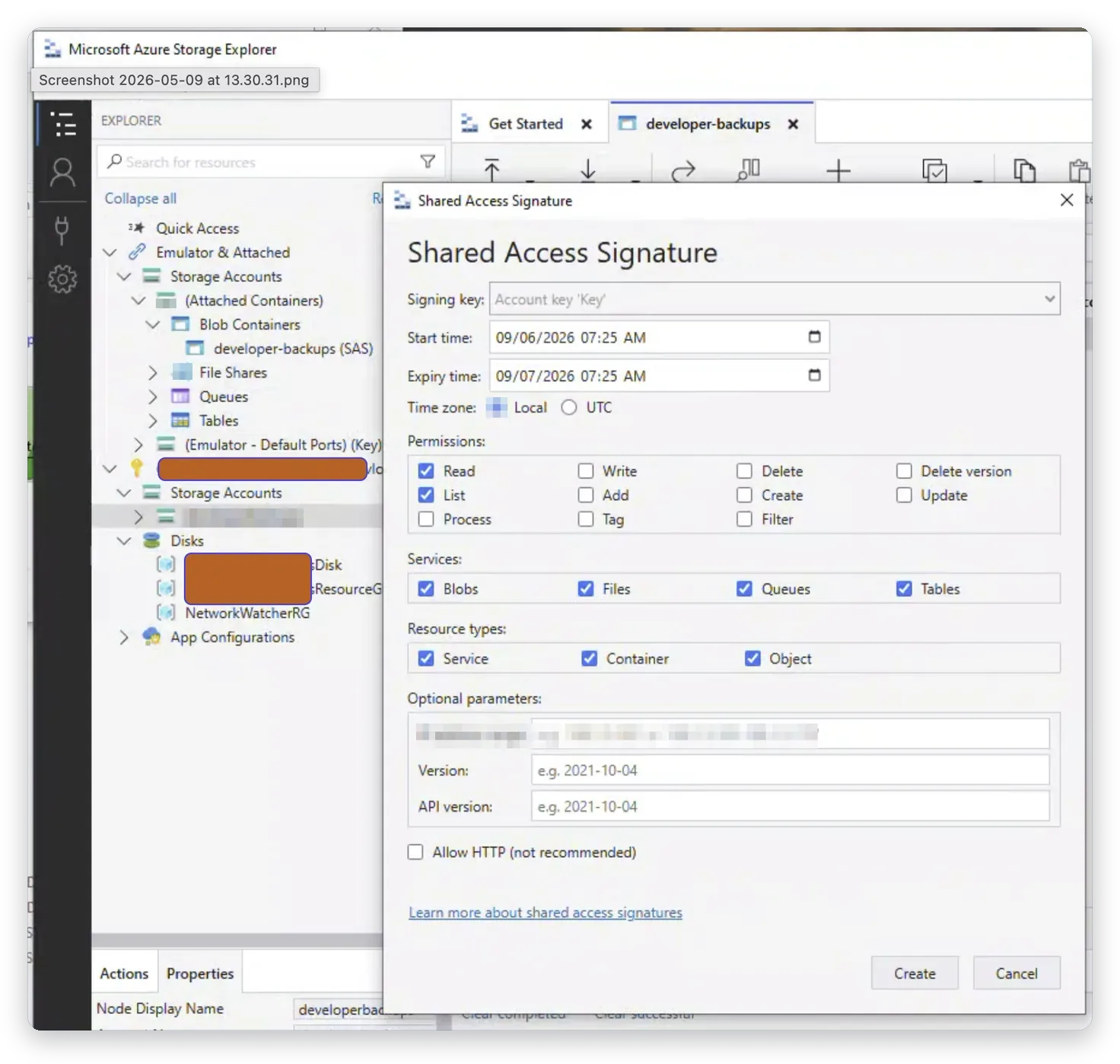The height and width of the screenshot is (1064, 1120).
Task: Click the Select All checkbox toolbar icon
Action: 934,170
